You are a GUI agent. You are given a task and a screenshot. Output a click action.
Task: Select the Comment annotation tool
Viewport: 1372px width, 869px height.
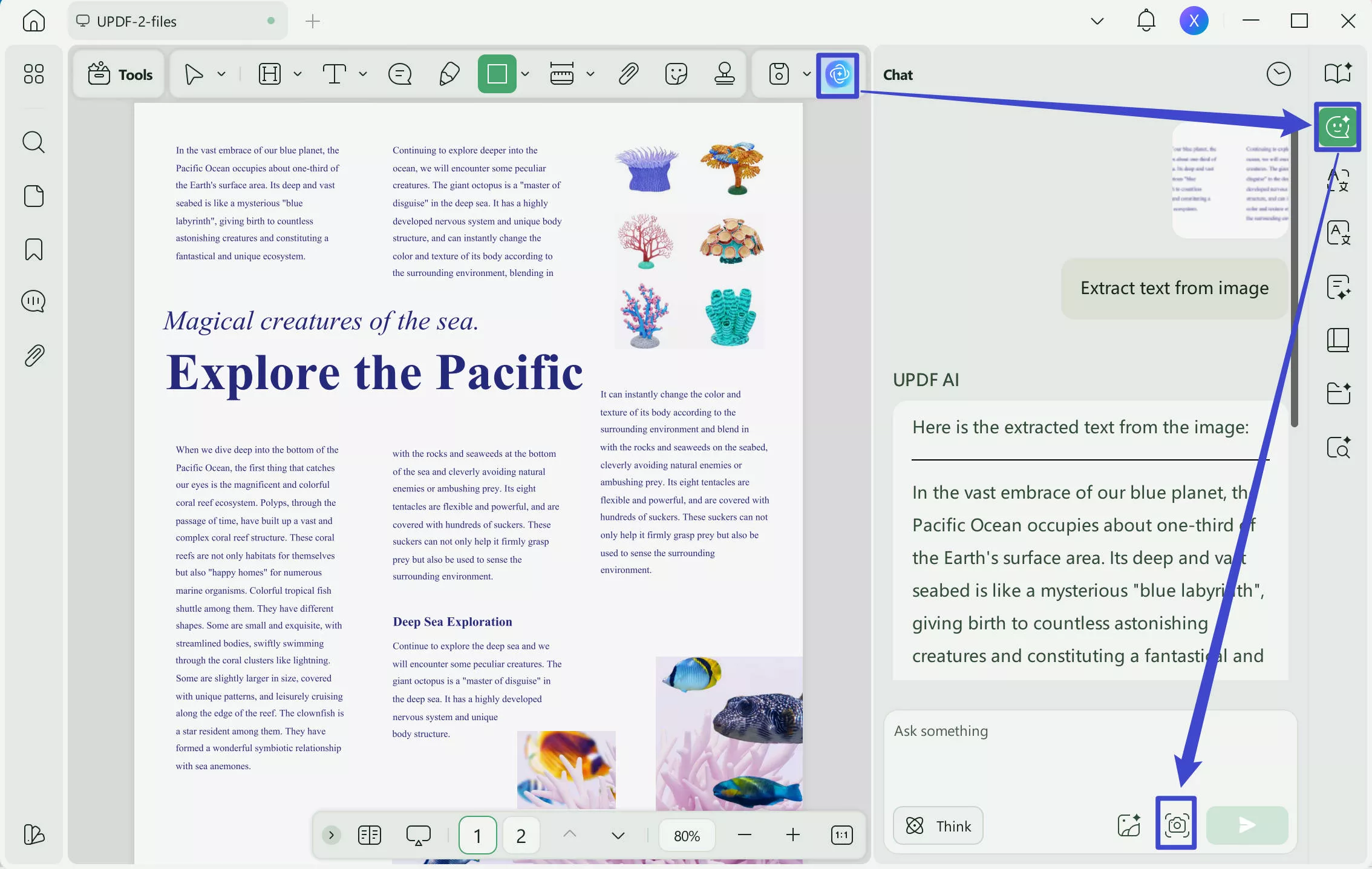coord(400,74)
